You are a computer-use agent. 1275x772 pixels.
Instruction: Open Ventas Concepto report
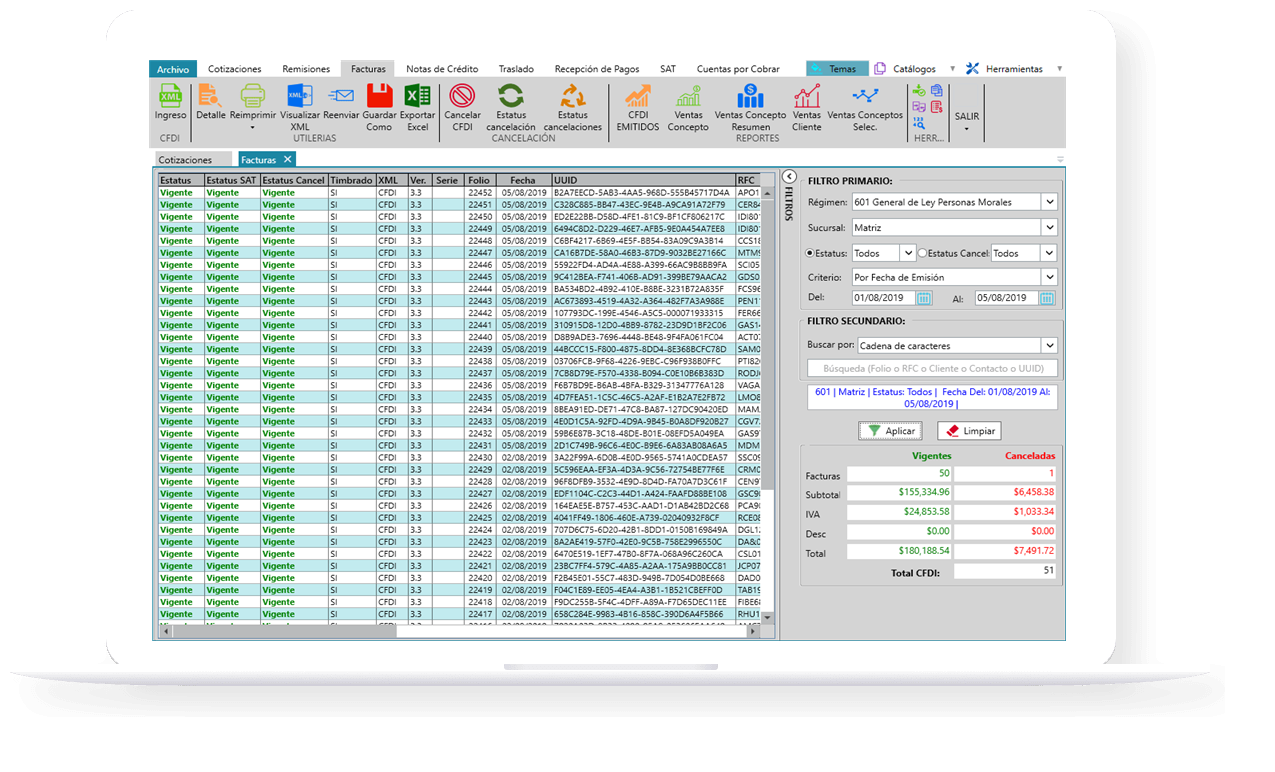[x=688, y=107]
